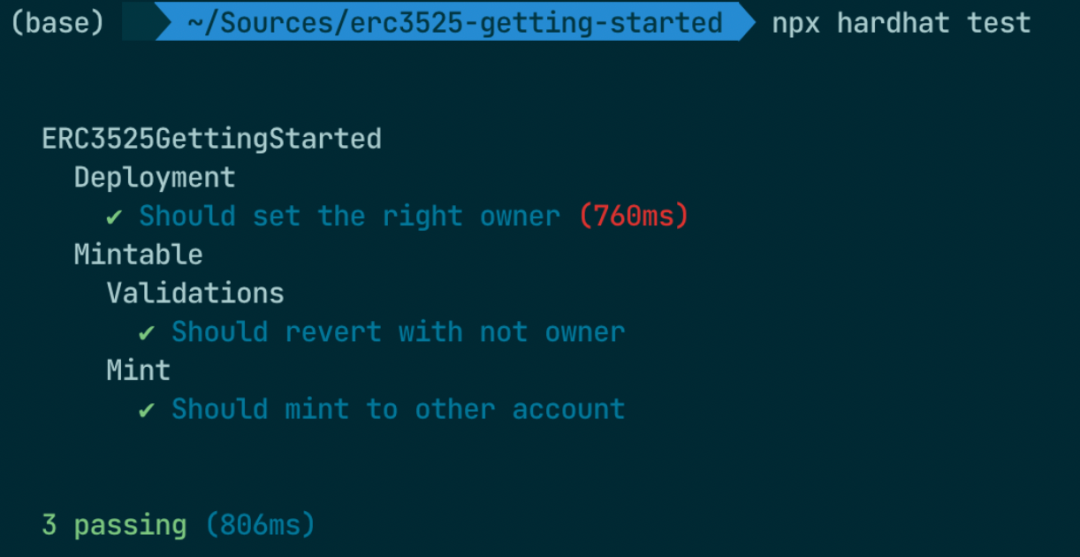Image resolution: width=1080 pixels, height=557 pixels.
Task: Click 'Should set the right owner' test text
Action: [x=350, y=217]
